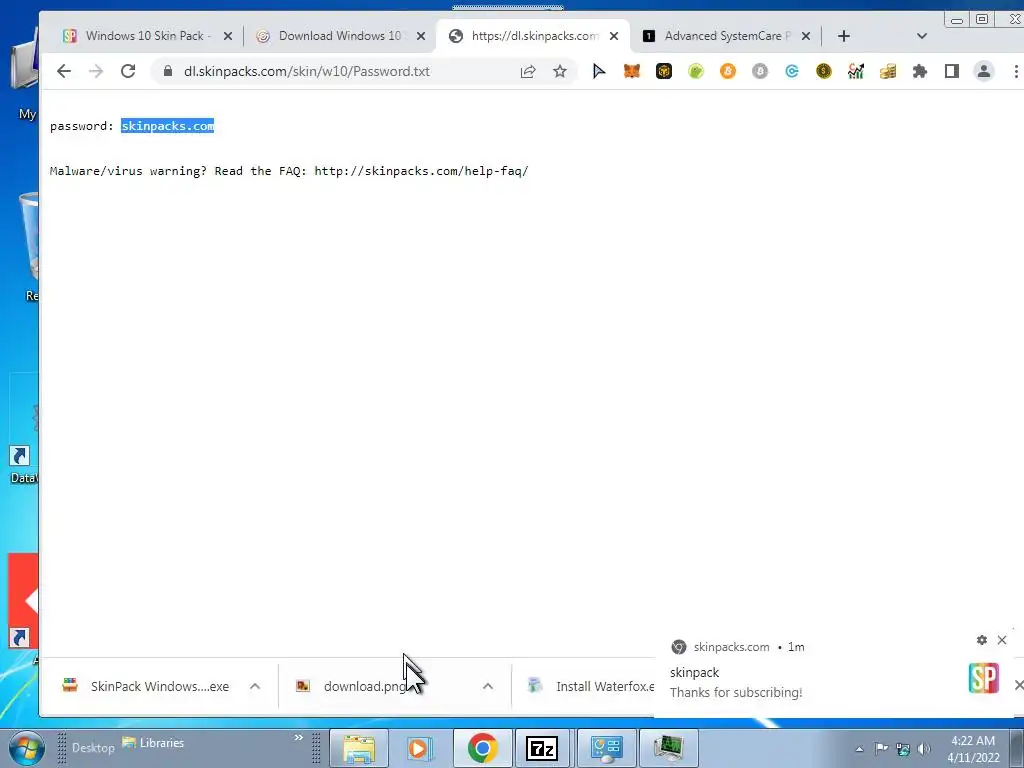Open the volume speaker icon in the tray
This screenshot has height=768, width=1024.
pyautogui.click(x=923, y=749)
